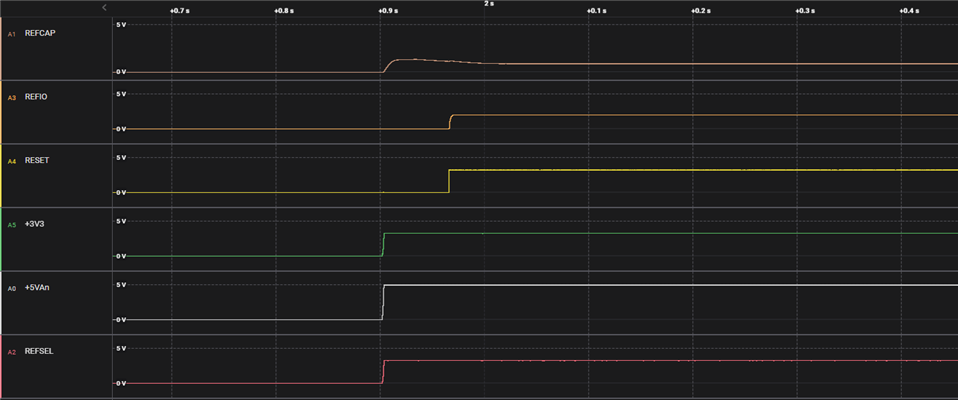
Task: Click the A5 channel identifier
Action: (x=11, y=225)
